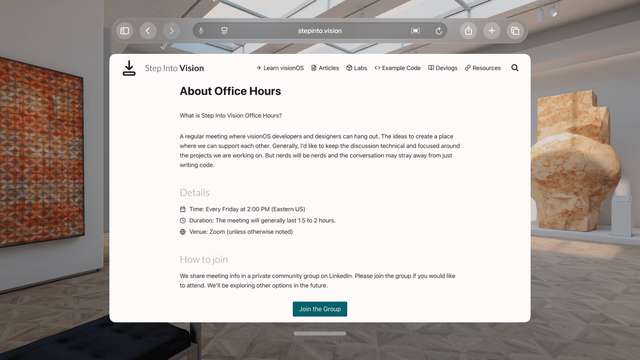The image size is (640, 360).
Task: Go to the Articles section
Action: pos(325,68)
